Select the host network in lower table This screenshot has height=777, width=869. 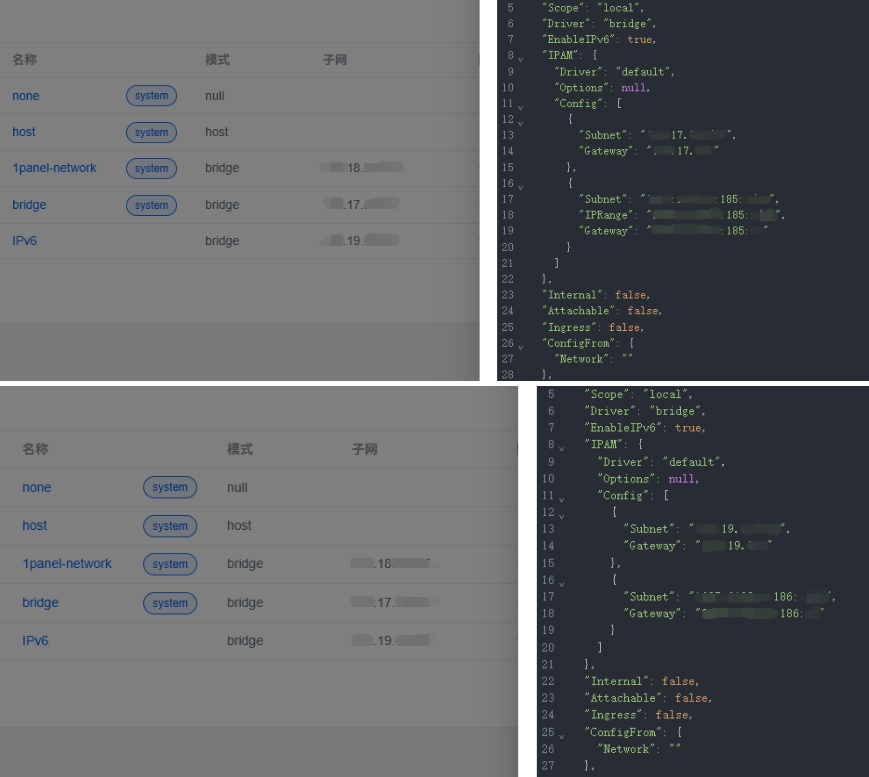click(35, 526)
